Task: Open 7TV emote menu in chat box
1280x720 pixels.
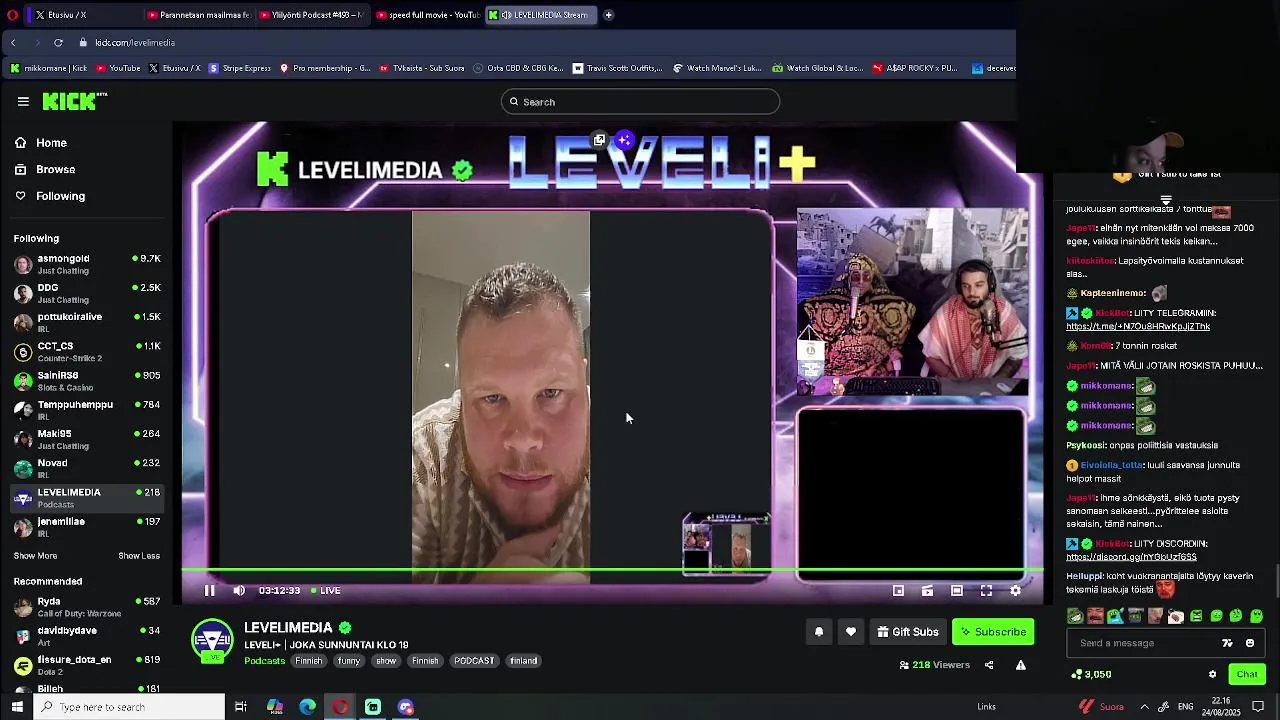Action: (1227, 643)
